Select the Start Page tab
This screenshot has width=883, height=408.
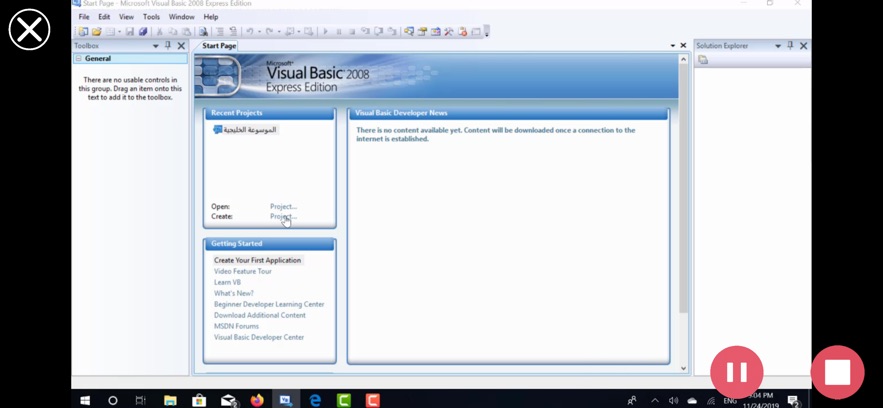coord(219,46)
